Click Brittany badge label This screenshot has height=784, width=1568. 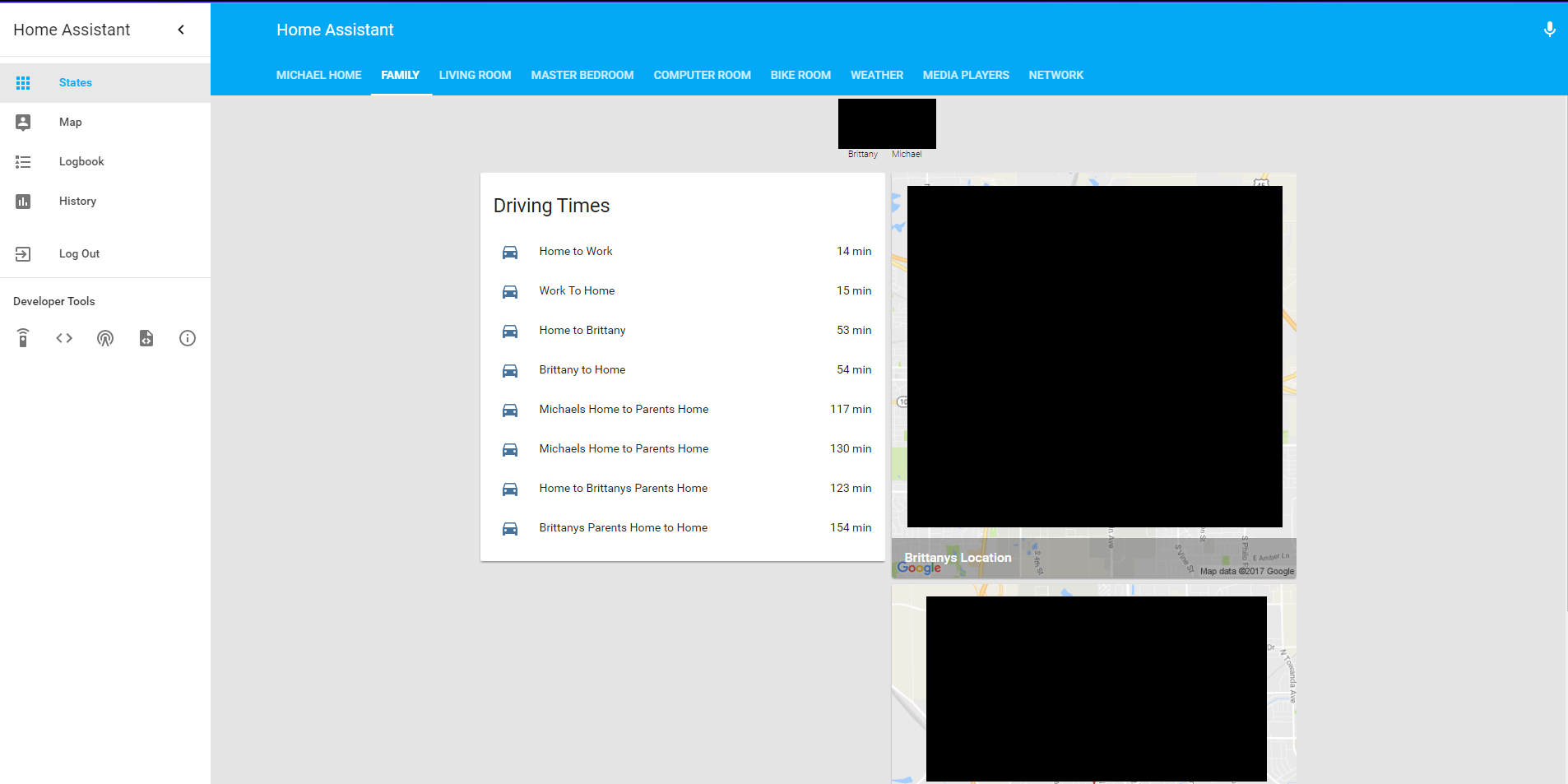click(863, 155)
